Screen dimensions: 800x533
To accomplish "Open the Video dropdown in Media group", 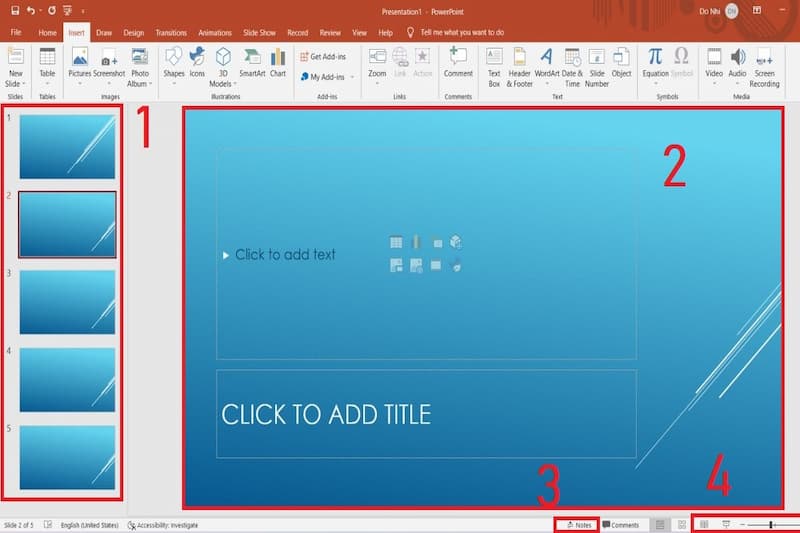I will (714, 84).
